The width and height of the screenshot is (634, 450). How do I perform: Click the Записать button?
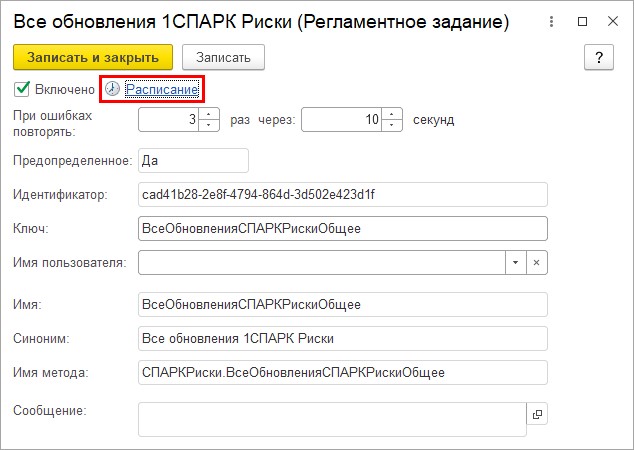click(x=223, y=57)
